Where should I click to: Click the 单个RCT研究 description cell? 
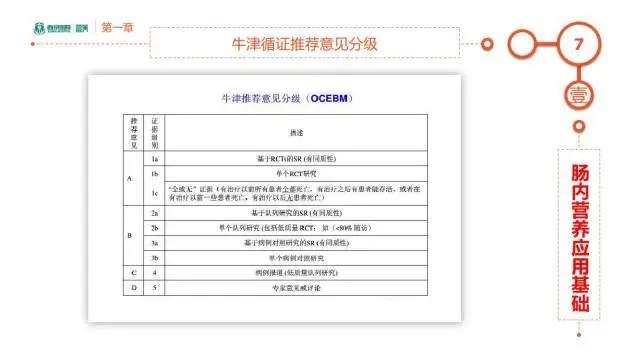pos(296,174)
